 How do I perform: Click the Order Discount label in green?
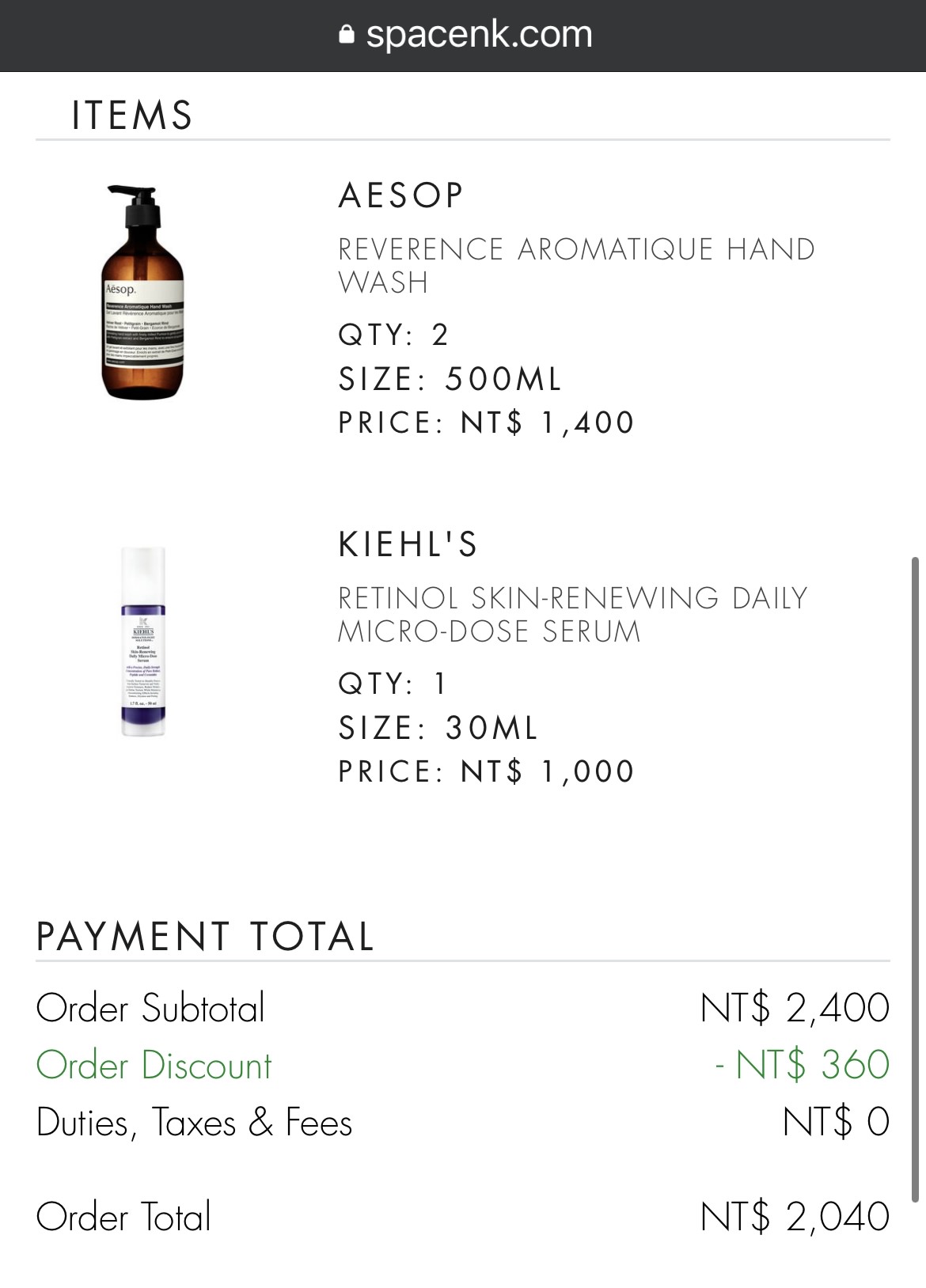(154, 1066)
